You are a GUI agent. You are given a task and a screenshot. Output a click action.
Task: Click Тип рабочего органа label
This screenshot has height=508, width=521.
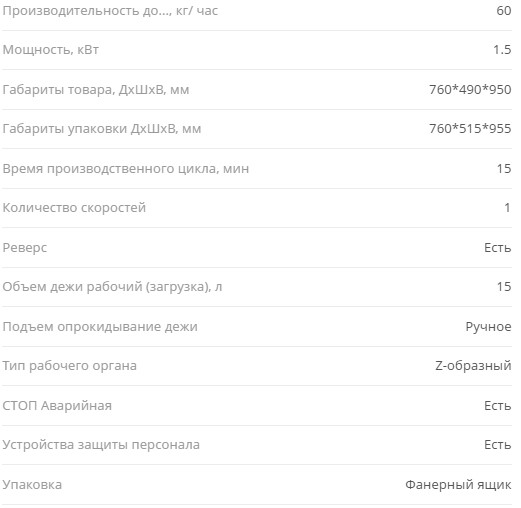point(70,366)
